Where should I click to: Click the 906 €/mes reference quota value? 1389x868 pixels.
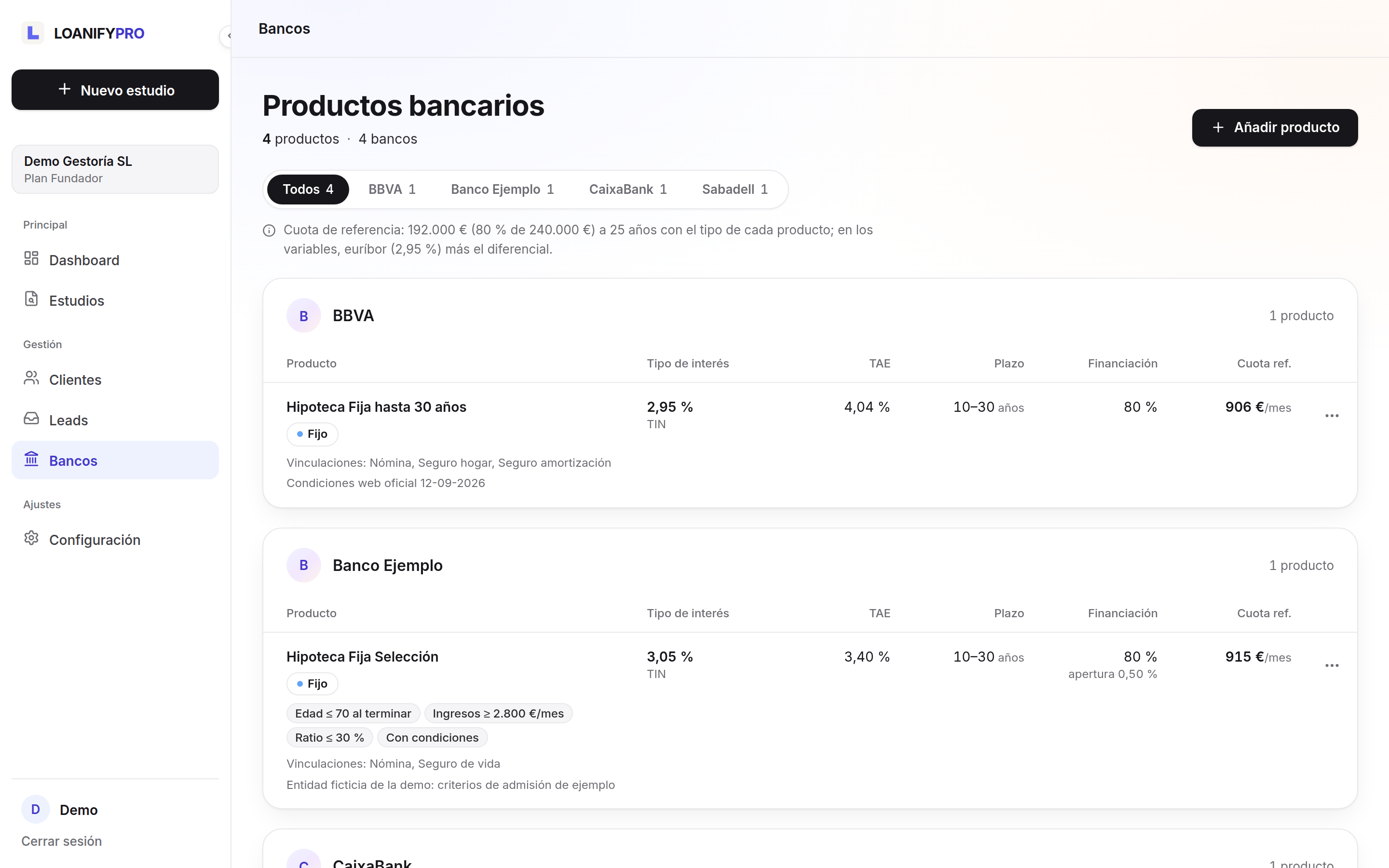click(x=1258, y=407)
